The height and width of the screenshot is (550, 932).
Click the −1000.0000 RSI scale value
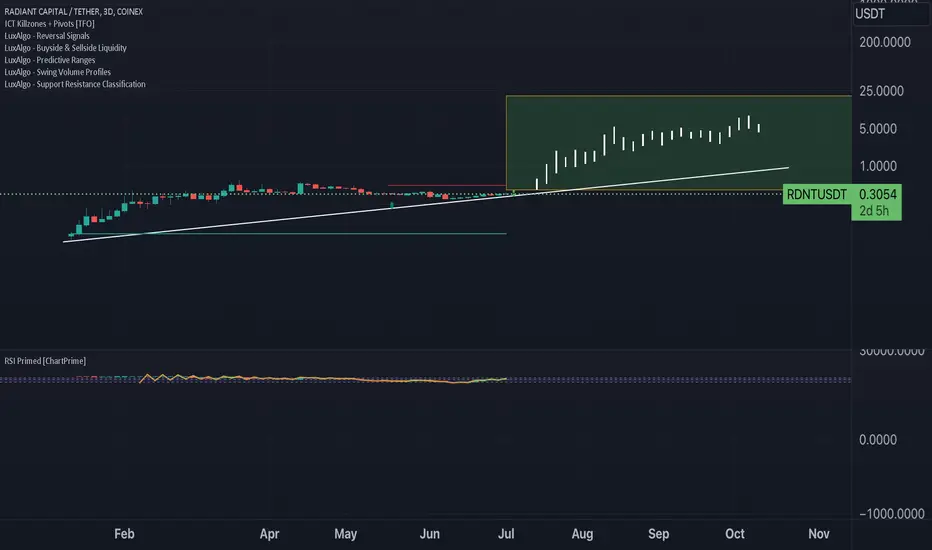tap(892, 514)
